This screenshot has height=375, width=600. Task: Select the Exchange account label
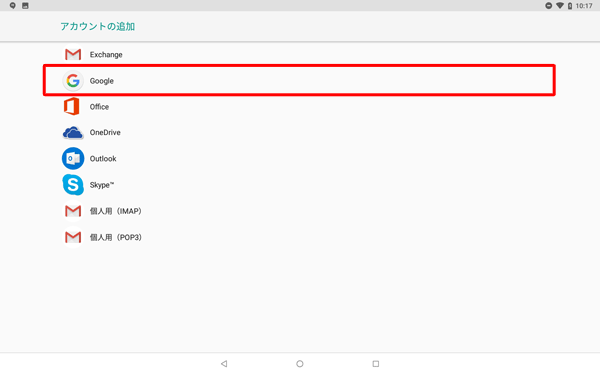click(x=106, y=55)
